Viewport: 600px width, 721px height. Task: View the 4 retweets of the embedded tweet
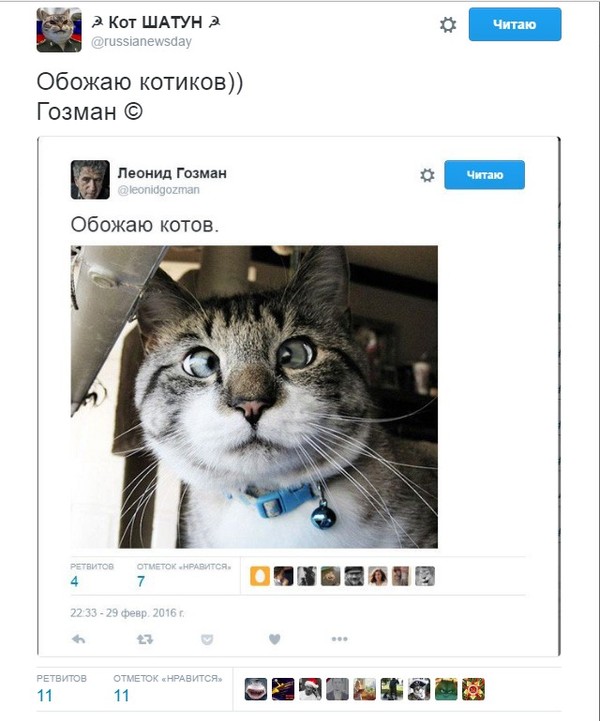coord(92,575)
